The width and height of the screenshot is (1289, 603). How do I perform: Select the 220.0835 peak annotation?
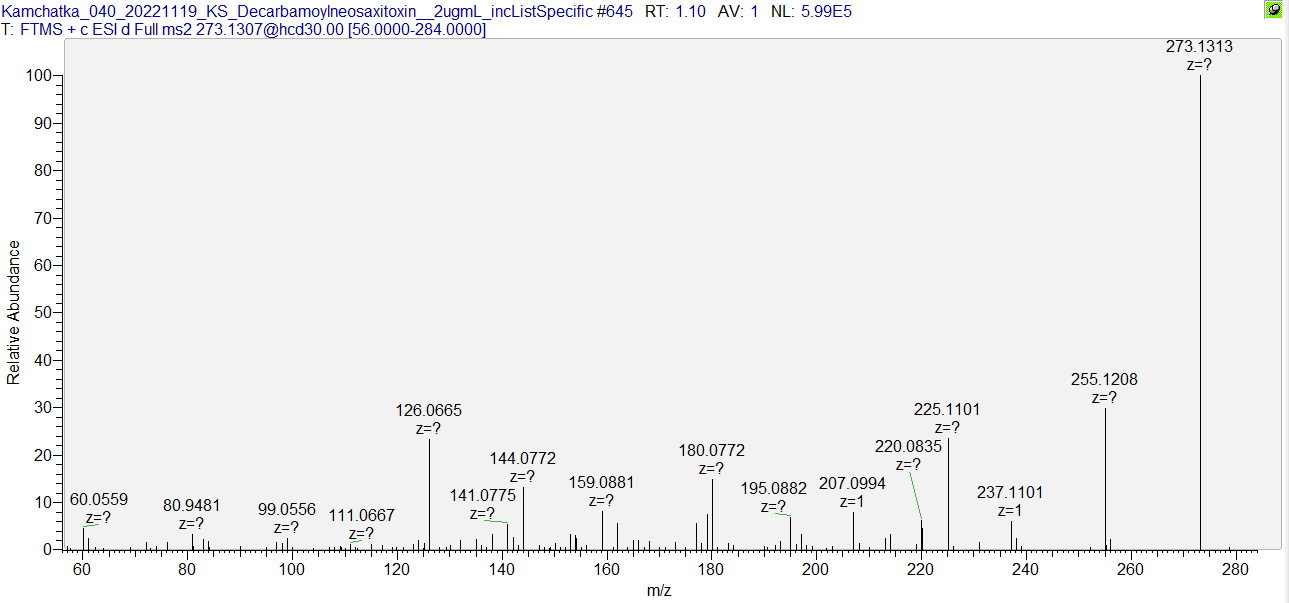908,447
